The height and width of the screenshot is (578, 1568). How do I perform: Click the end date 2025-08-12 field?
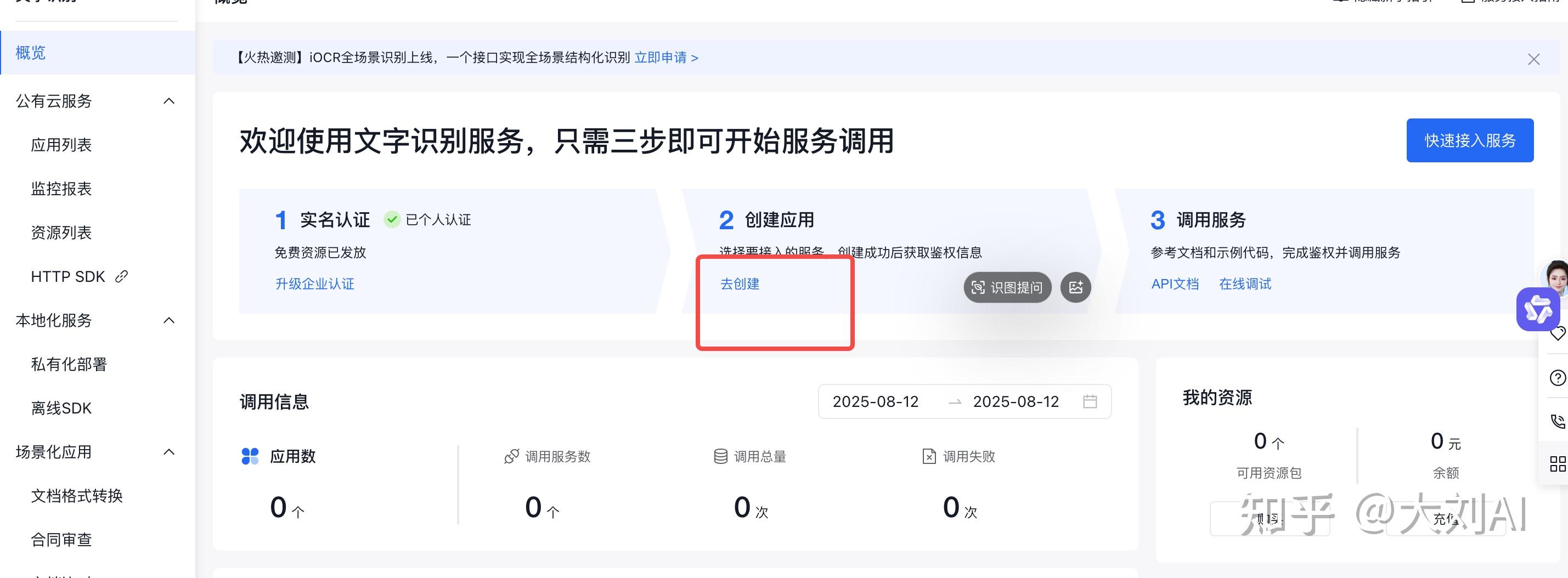[x=1016, y=401]
